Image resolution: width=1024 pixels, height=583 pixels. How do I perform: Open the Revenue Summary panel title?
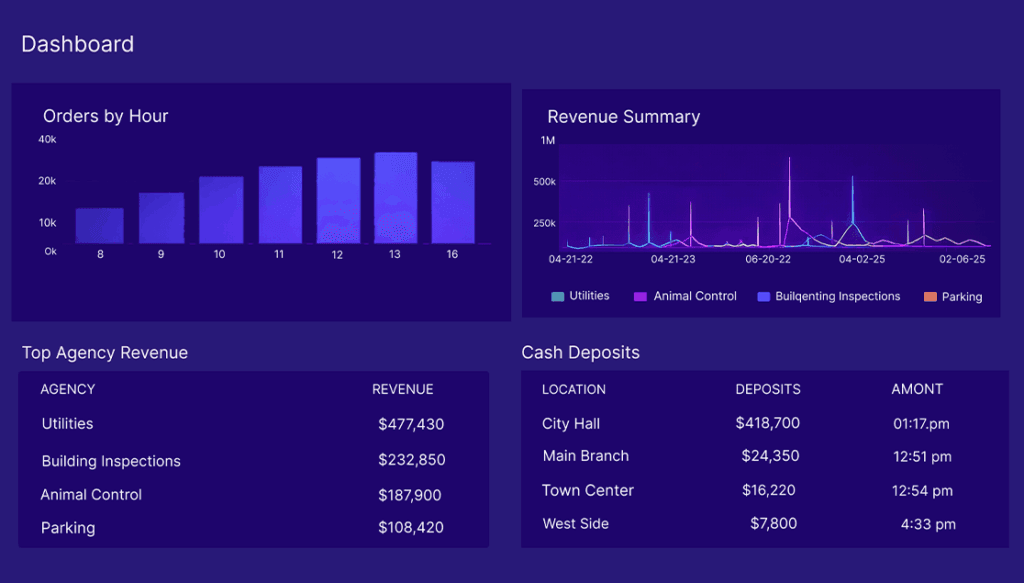tap(624, 116)
